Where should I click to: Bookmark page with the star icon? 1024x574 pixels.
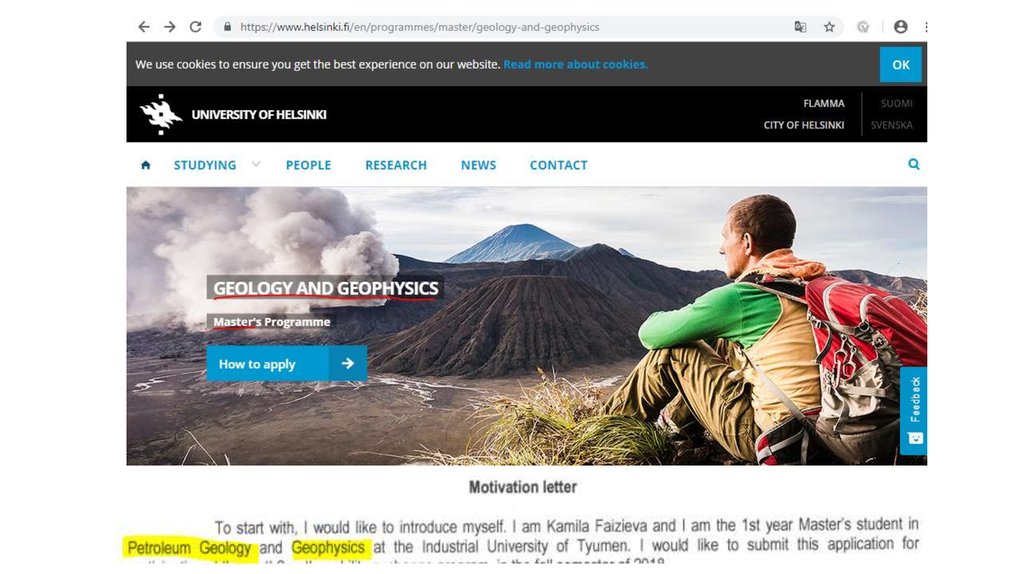click(829, 27)
